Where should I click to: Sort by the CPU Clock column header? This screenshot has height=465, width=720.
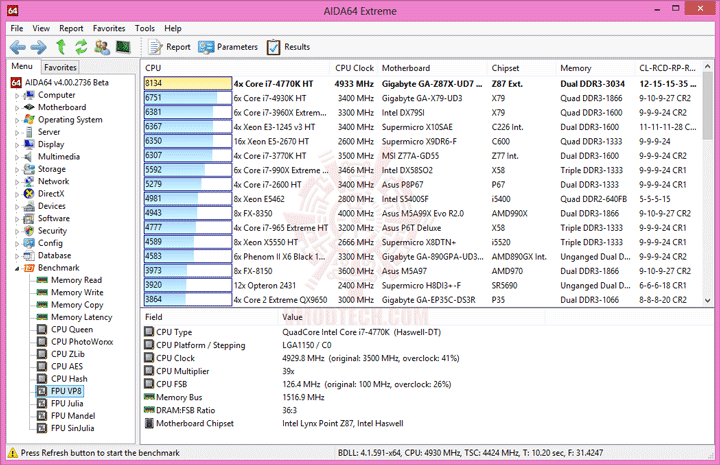point(354,68)
